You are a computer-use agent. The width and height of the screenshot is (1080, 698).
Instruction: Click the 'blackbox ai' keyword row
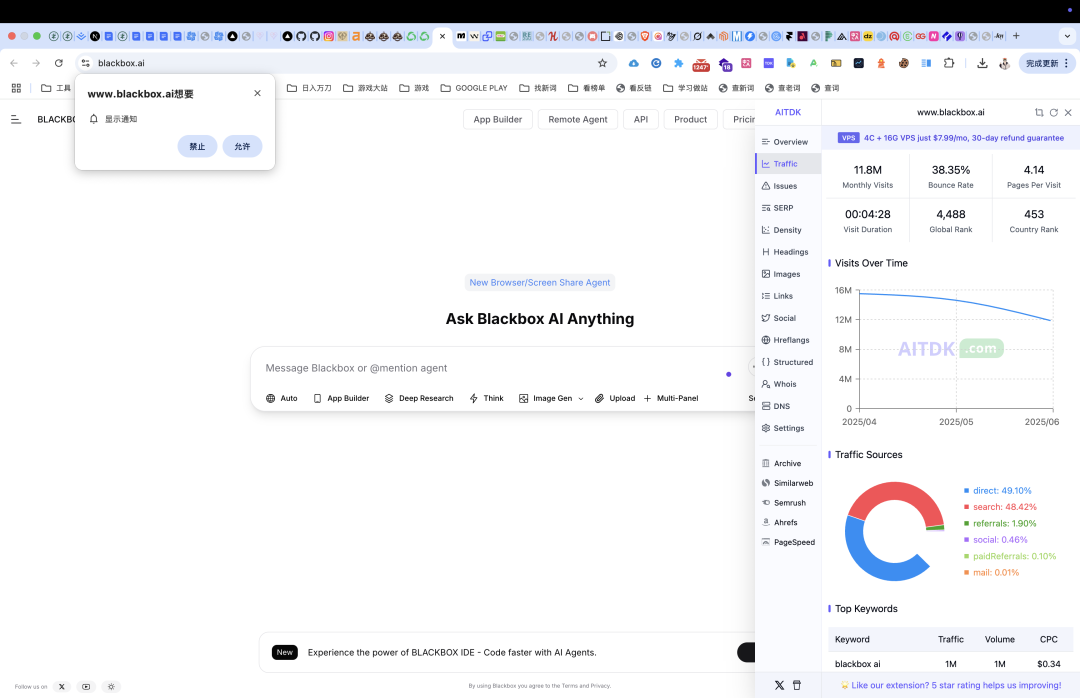[x=951, y=664]
